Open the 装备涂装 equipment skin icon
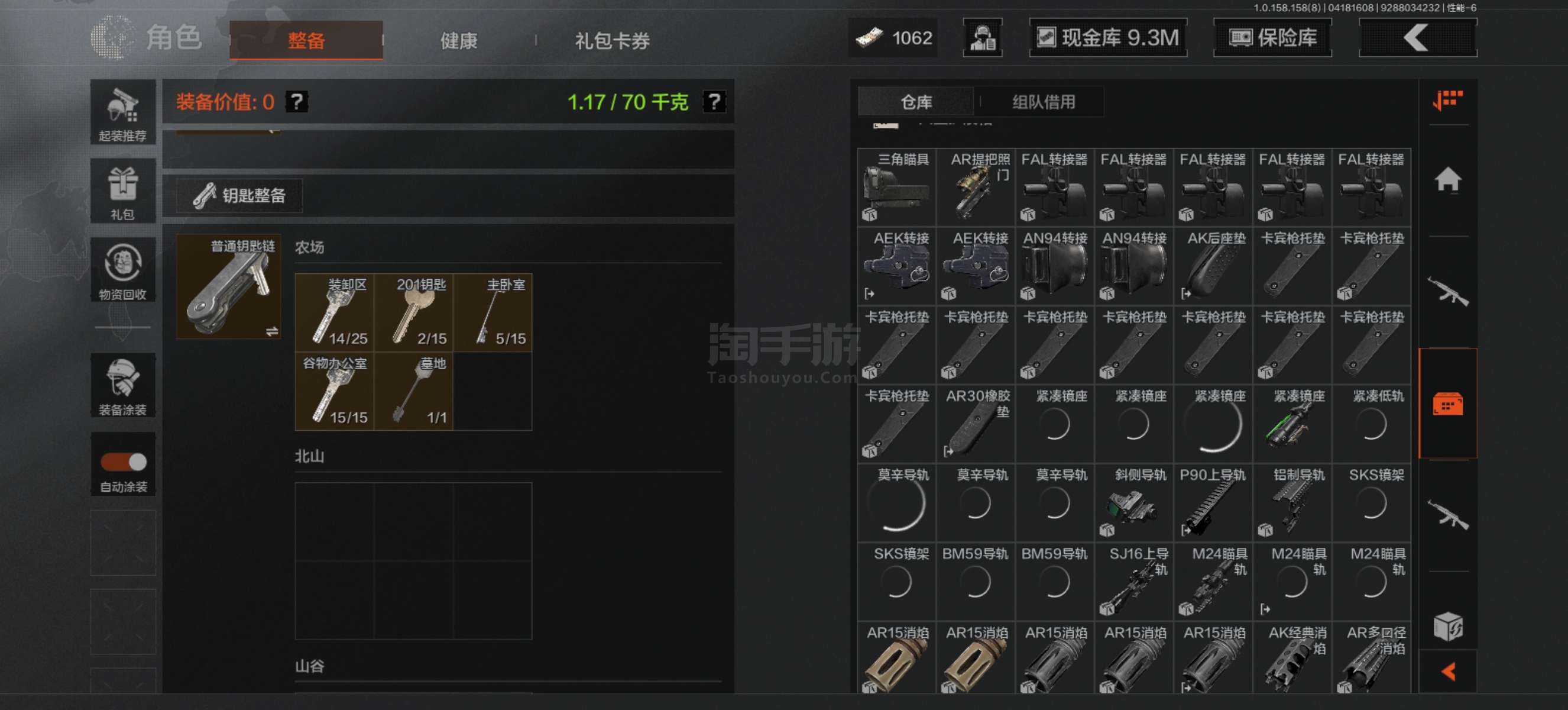Screen dimensions: 1568x710 [123, 386]
